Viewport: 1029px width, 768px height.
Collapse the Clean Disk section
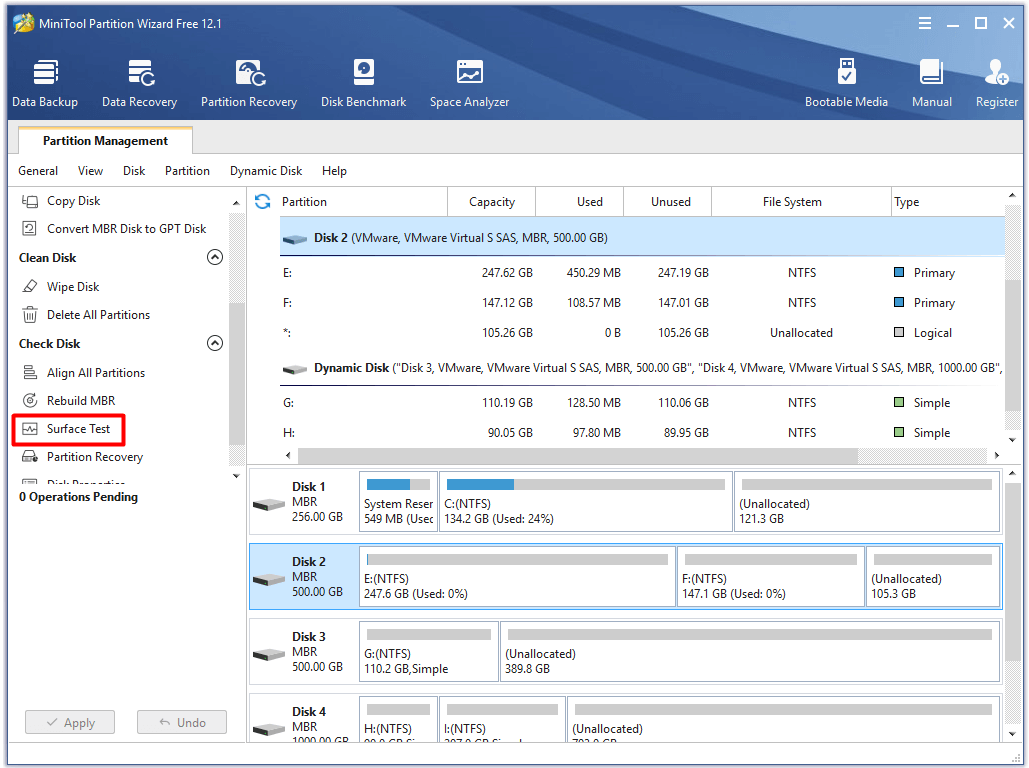coord(215,257)
